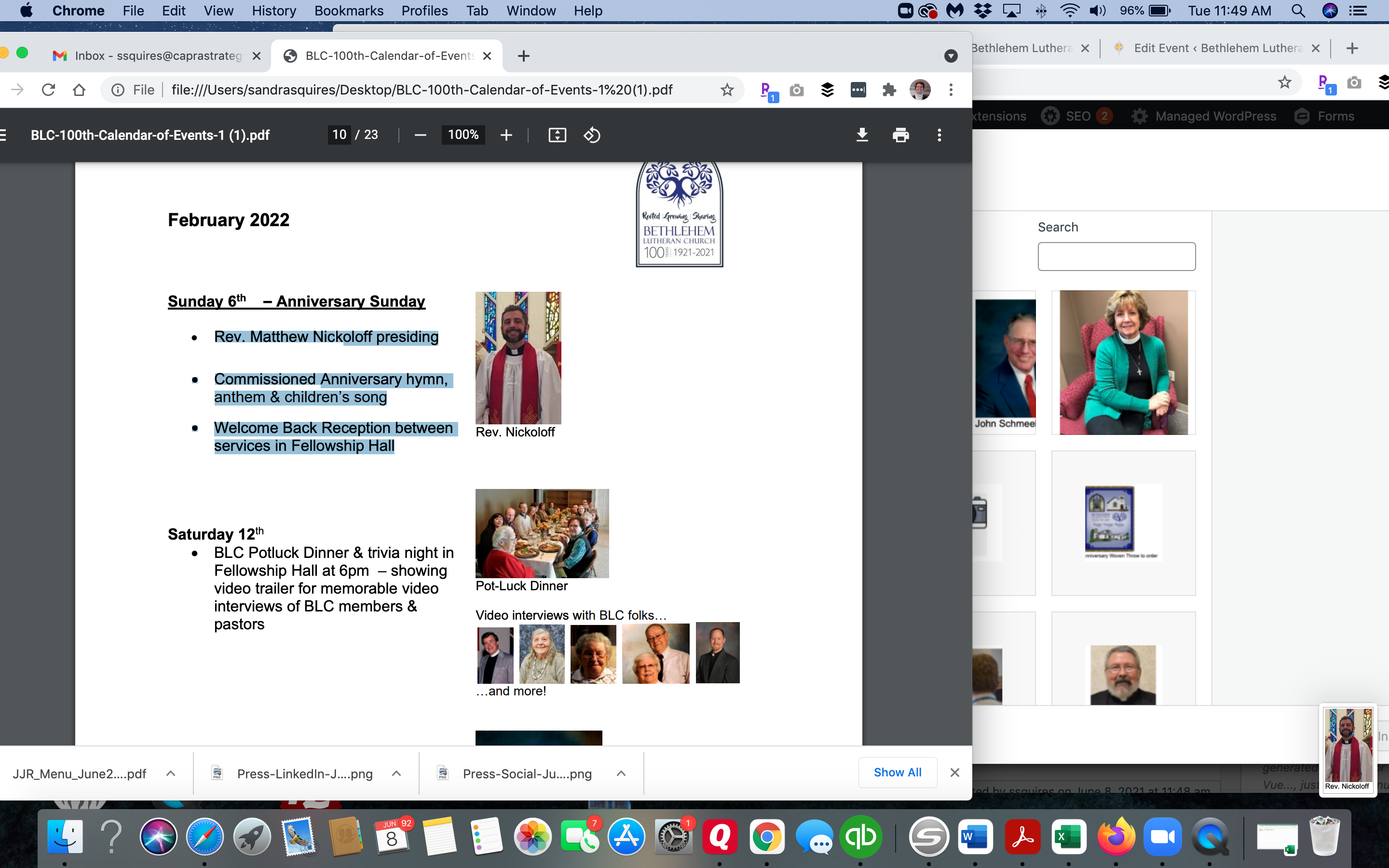Reload the PDF page

coord(48,90)
